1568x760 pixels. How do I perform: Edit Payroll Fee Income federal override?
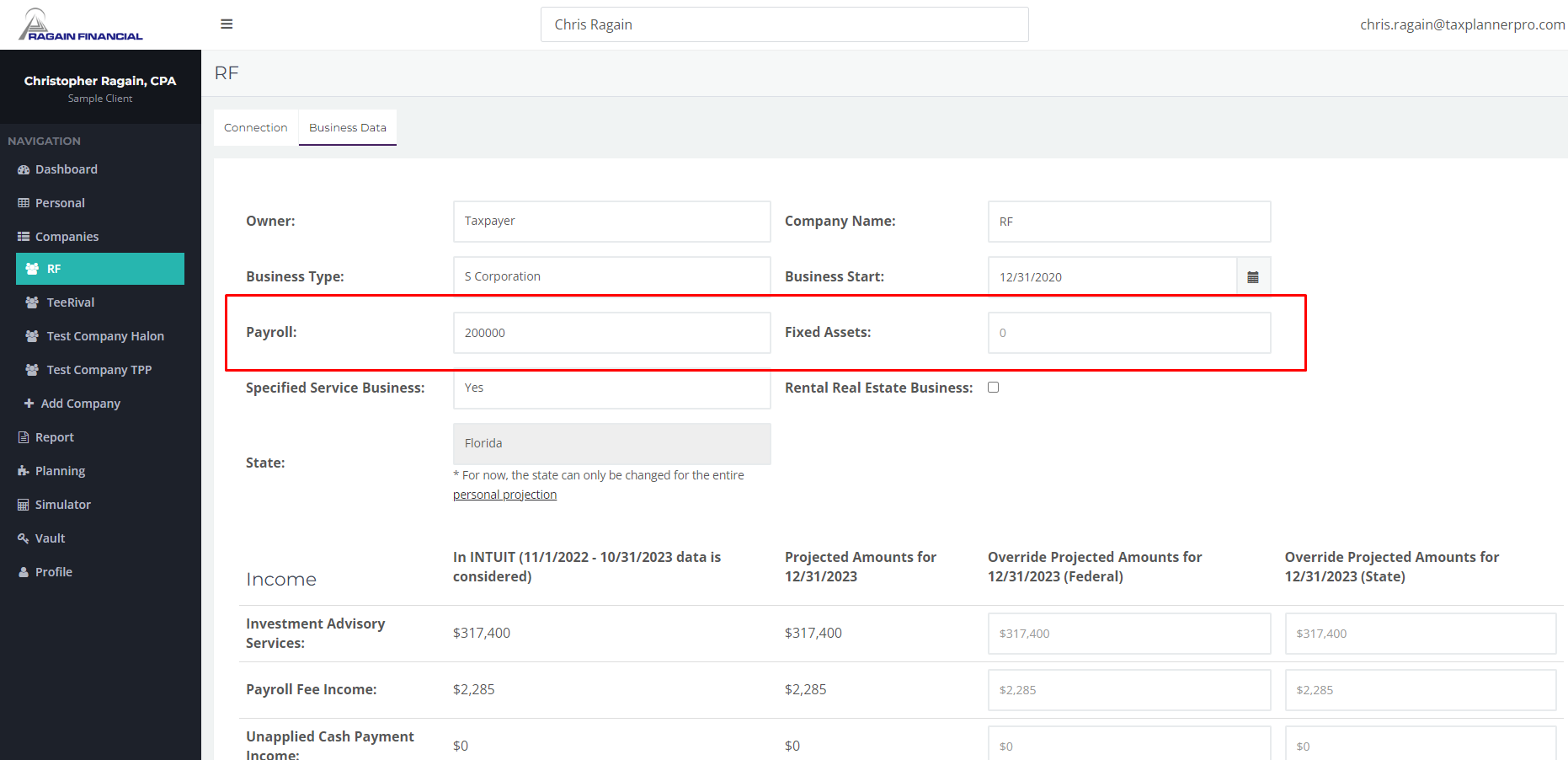coord(1129,690)
